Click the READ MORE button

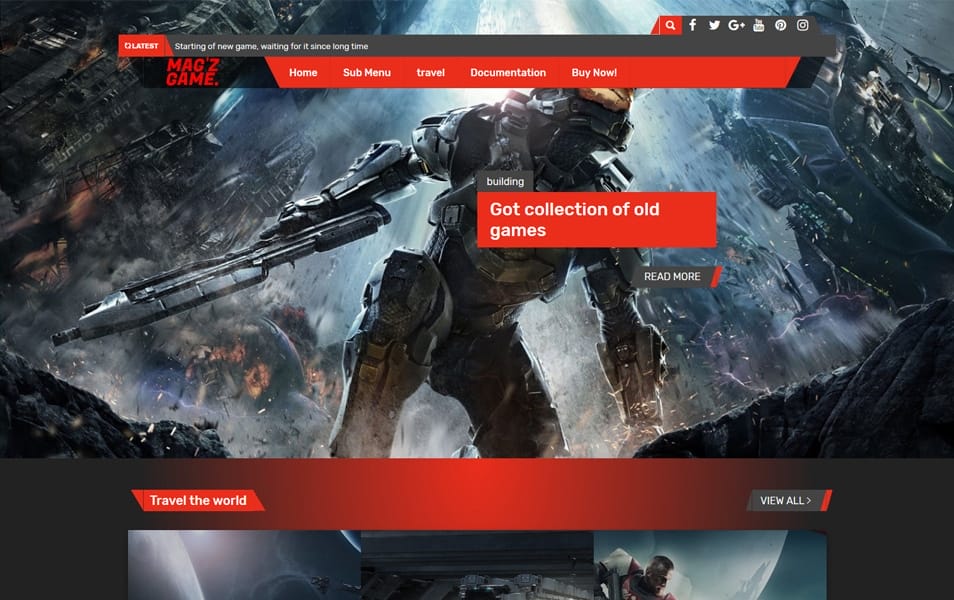point(673,276)
